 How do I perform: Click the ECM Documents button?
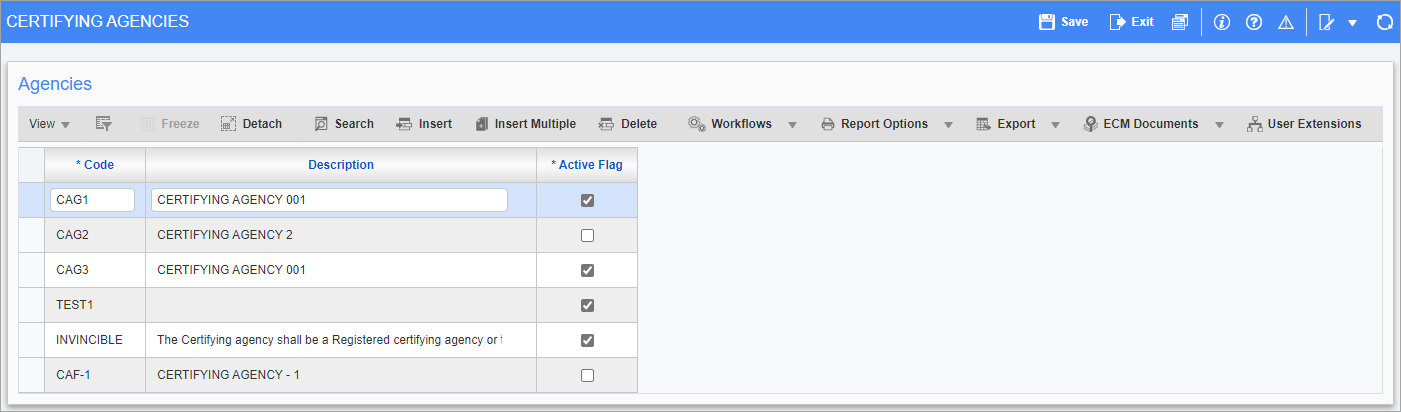point(1141,124)
